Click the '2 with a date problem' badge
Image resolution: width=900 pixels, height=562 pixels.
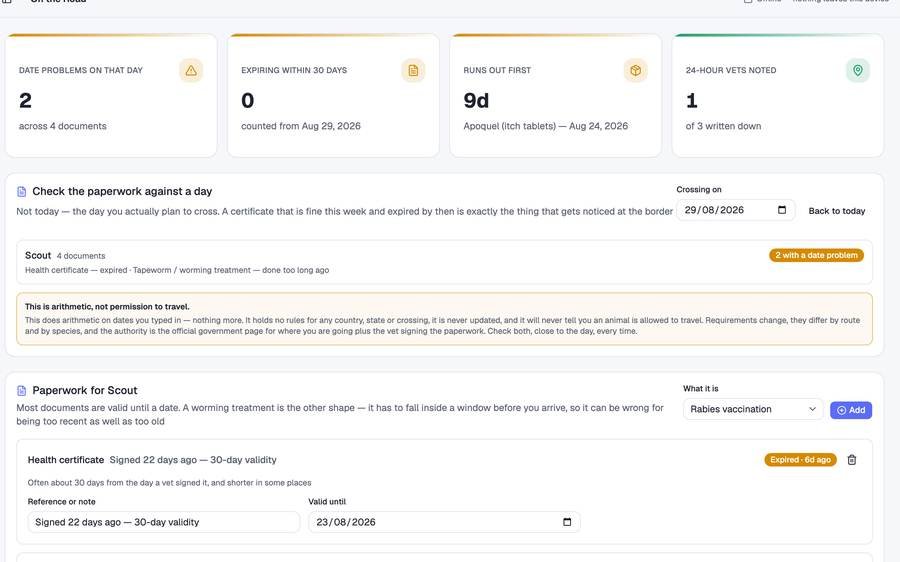click(816, 255)
